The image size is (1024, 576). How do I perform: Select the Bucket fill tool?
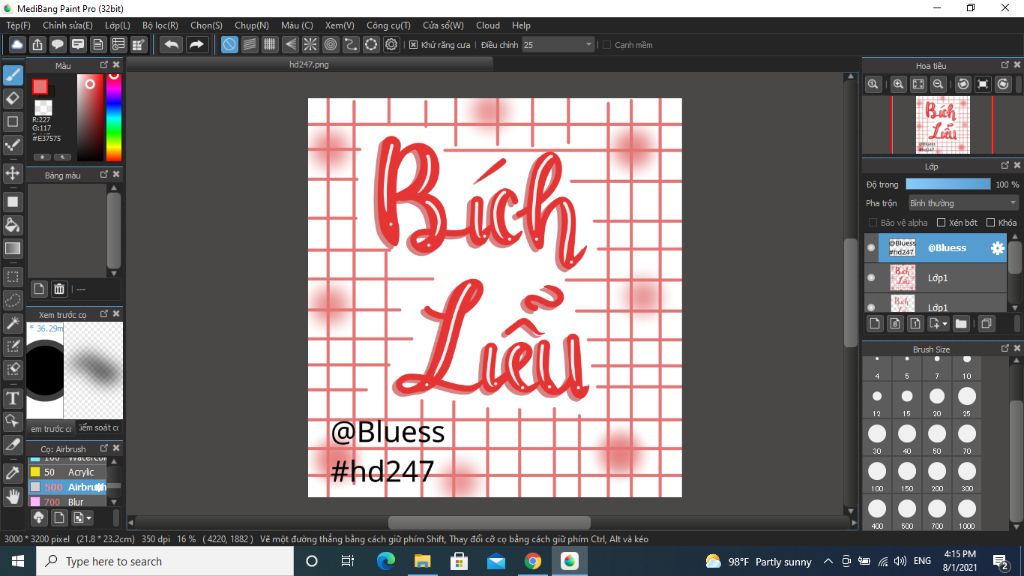tap(12, 225)
